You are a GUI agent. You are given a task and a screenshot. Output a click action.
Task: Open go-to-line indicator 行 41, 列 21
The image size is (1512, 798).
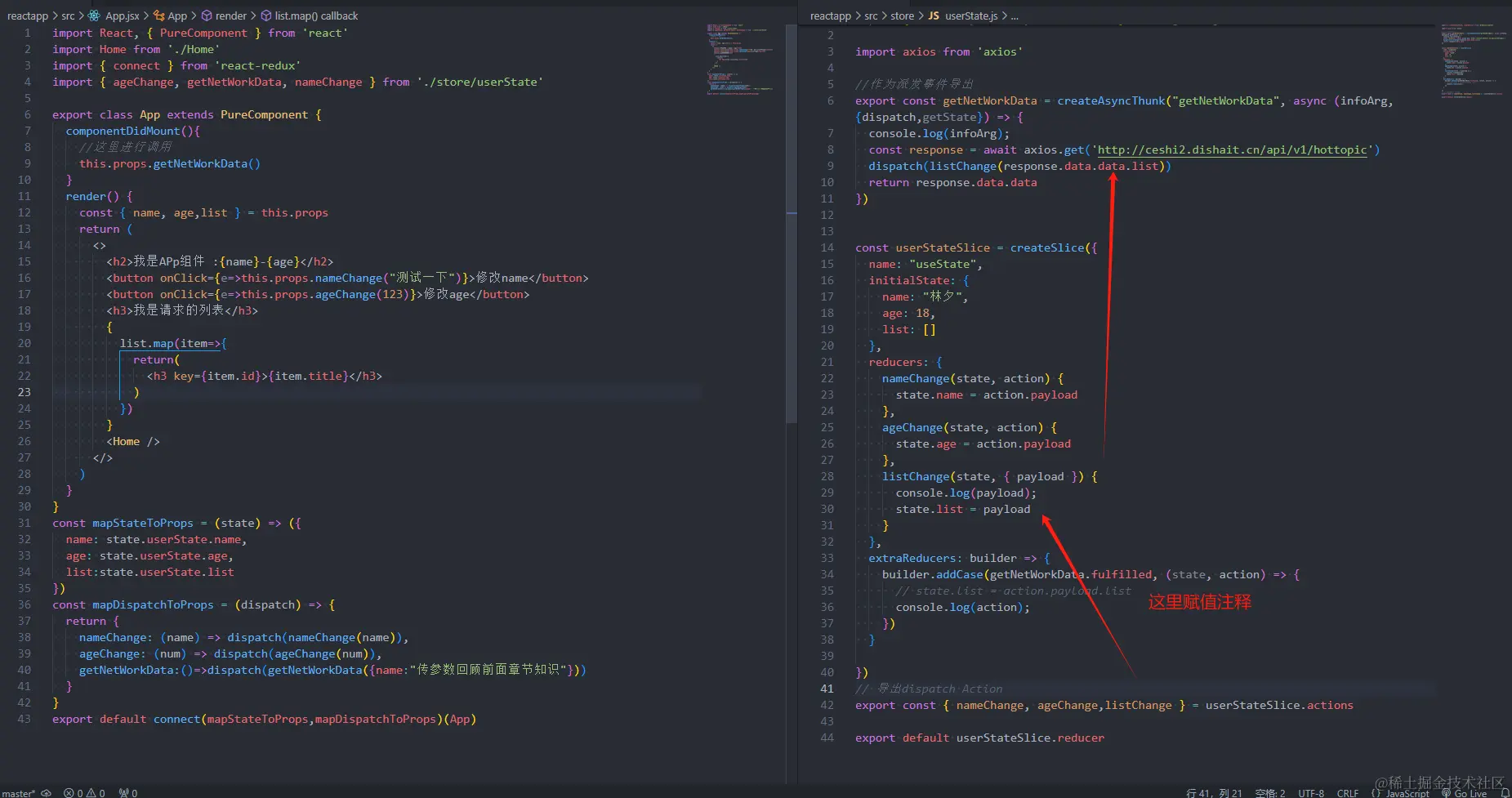point(1214,793)
